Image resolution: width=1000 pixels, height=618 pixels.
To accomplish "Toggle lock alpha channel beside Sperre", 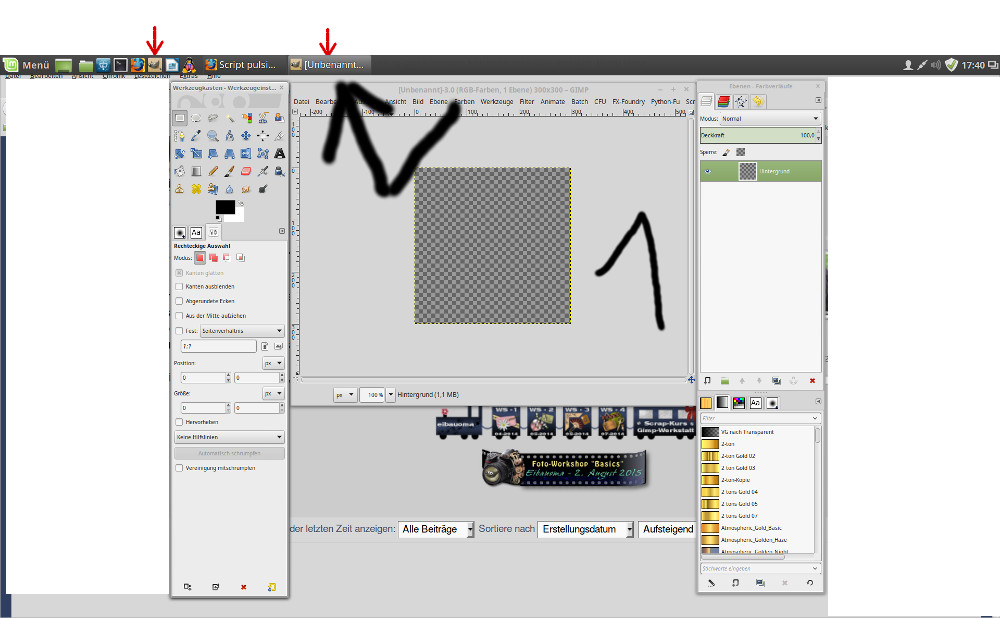I will (x=740, y=152).
